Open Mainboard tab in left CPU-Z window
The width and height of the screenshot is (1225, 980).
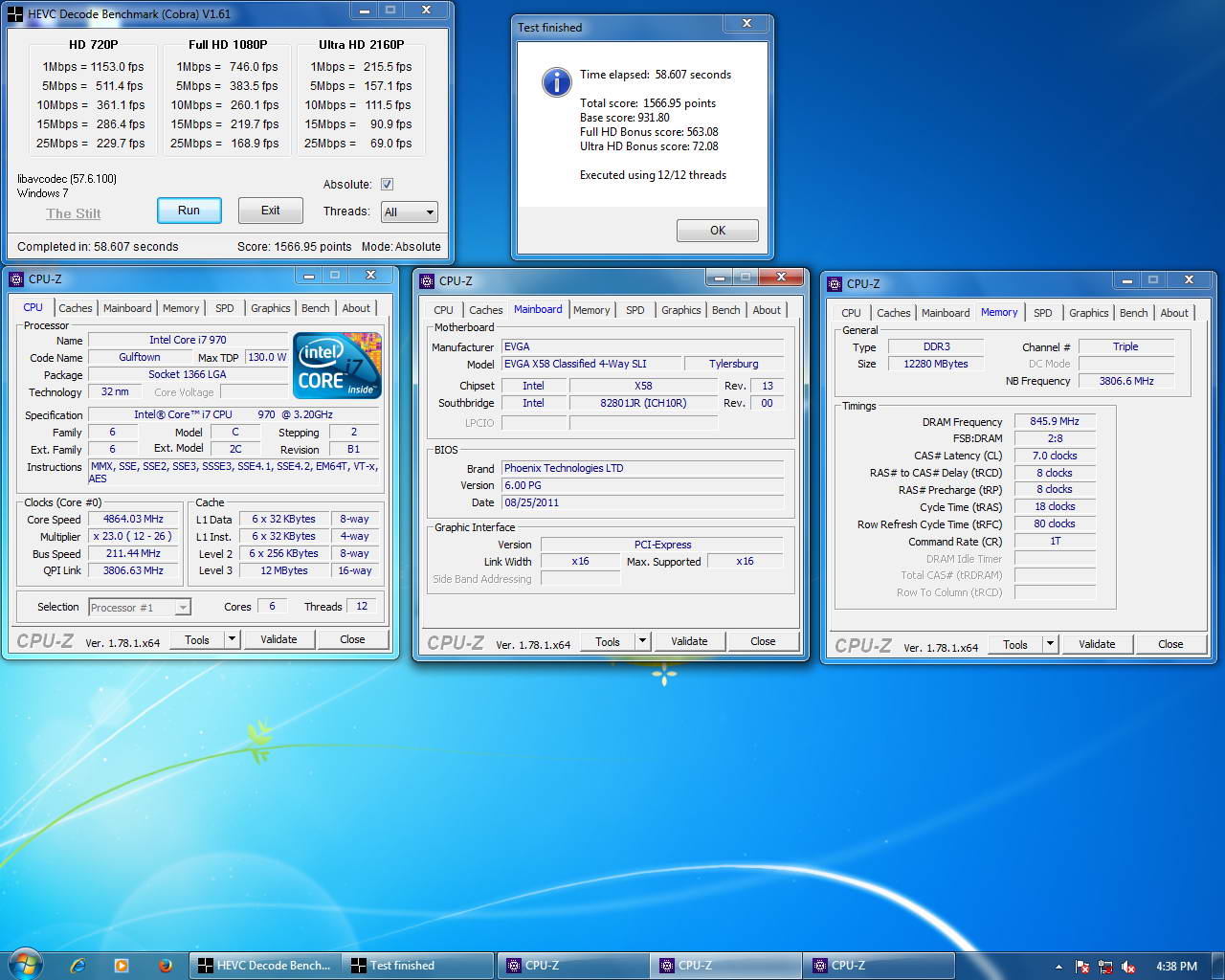[127, 308]
